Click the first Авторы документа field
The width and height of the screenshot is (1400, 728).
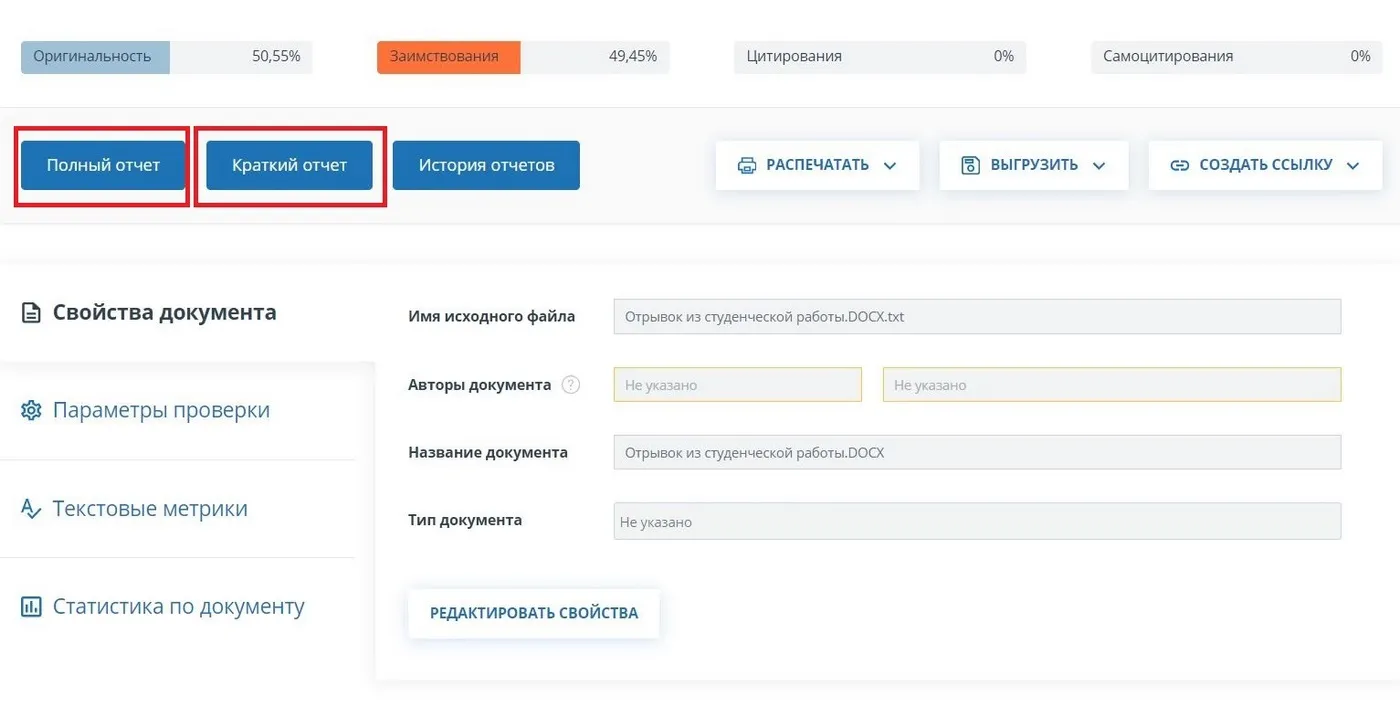(x=738, y=385)
